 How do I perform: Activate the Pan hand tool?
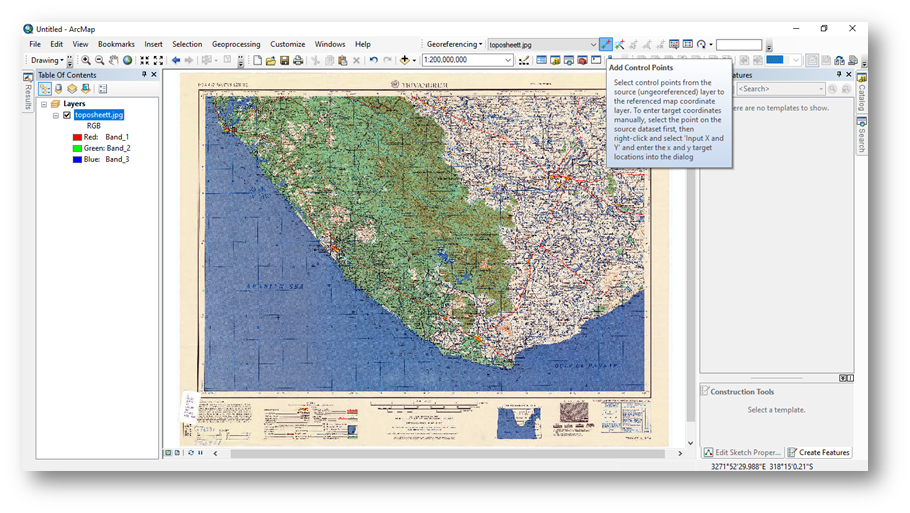pyautogui.click(x=114, y=60)
